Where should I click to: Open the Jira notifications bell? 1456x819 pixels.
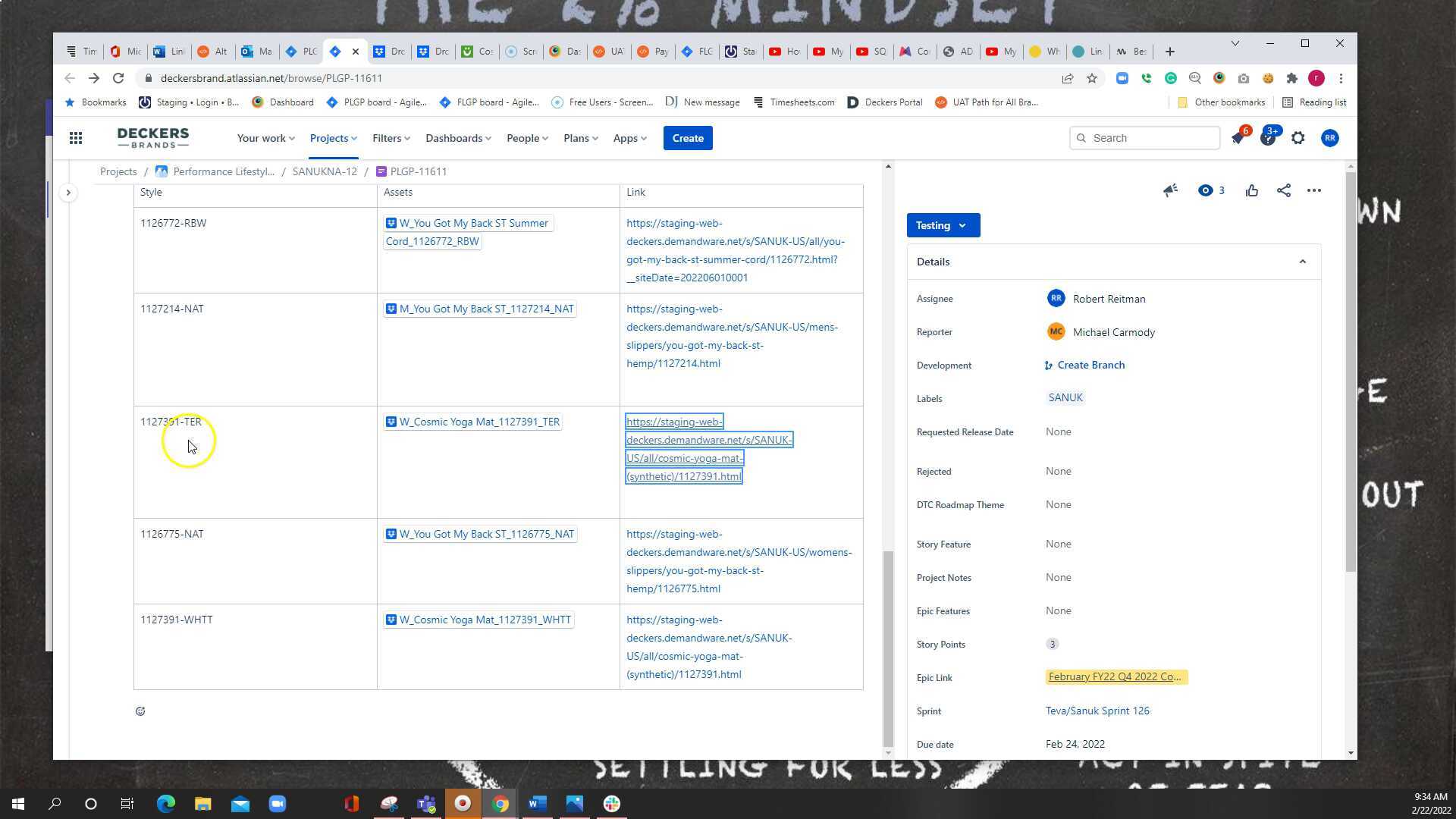coord(1238,138)
